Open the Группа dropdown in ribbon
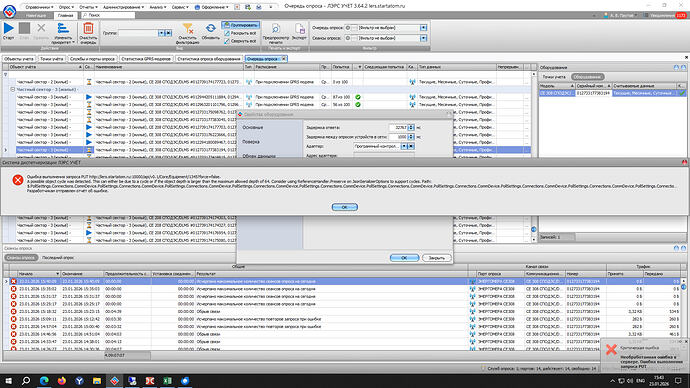 (161, 33)
